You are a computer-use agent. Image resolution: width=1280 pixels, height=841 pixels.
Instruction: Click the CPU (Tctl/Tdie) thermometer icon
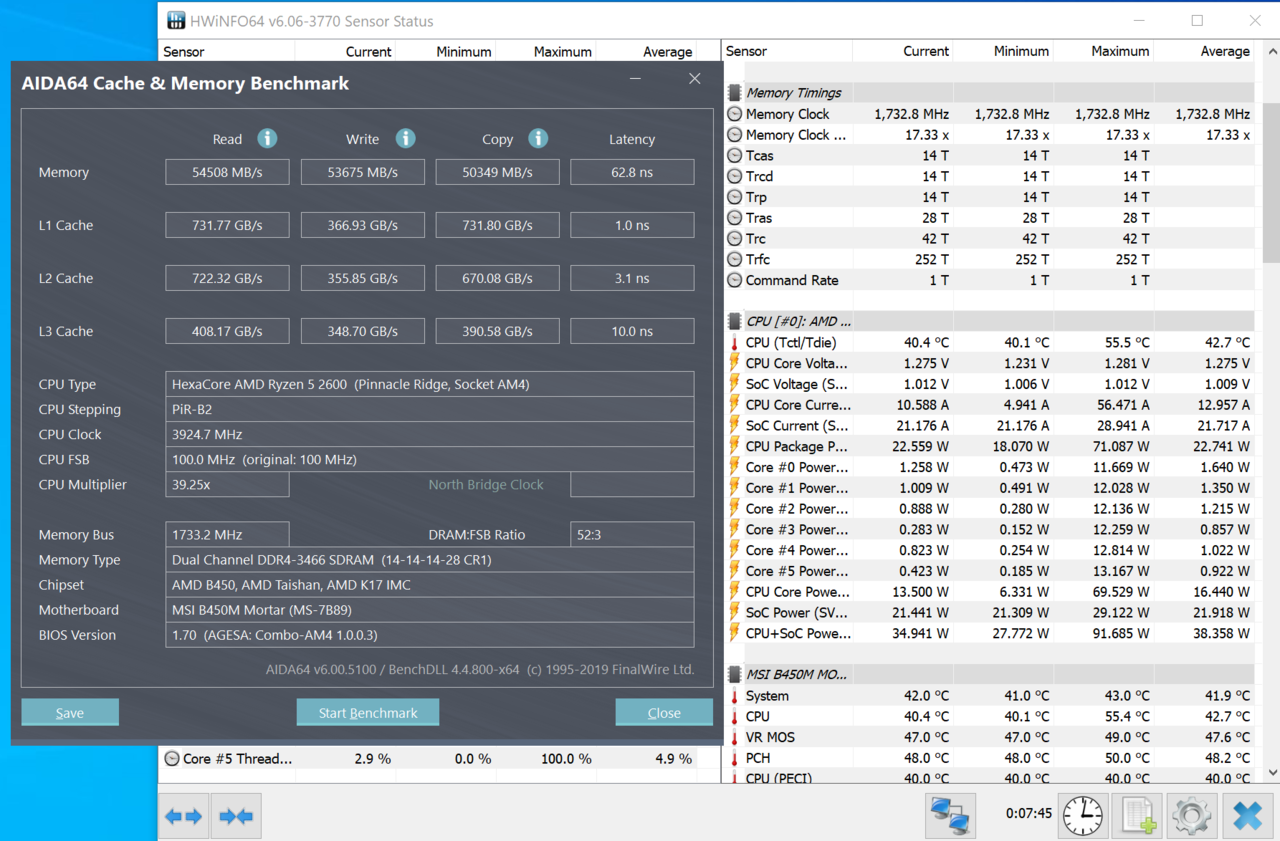[x=735, y=343]
